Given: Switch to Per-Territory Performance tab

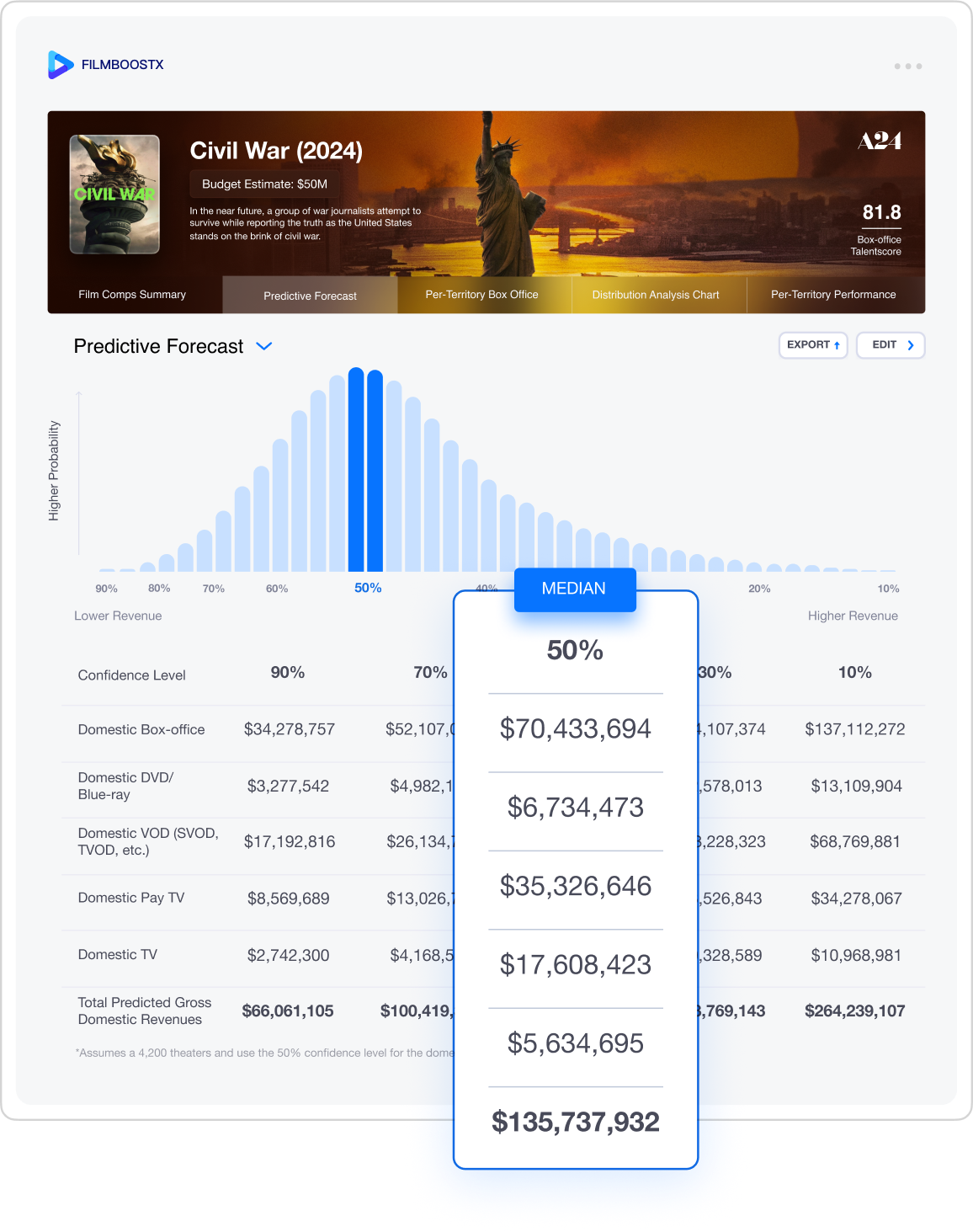Looking at the screenshot, I should click(x=833, y=295).
